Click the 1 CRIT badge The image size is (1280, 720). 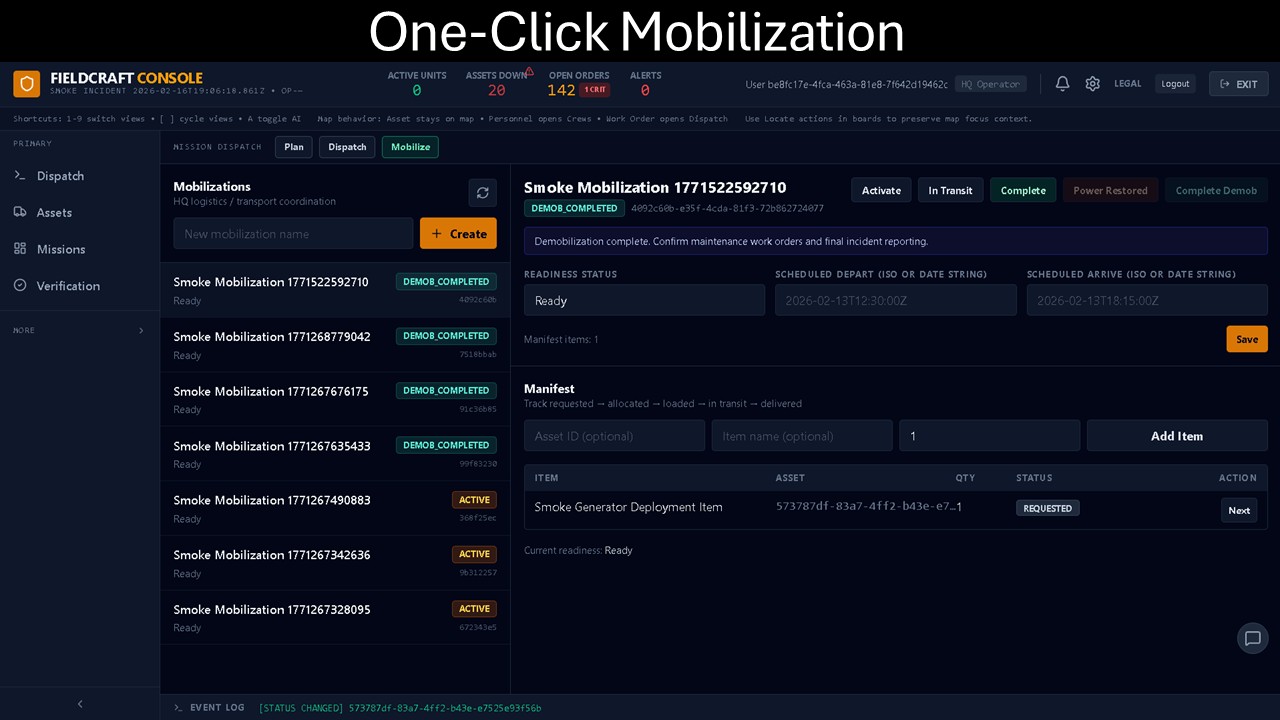(595, 90)
